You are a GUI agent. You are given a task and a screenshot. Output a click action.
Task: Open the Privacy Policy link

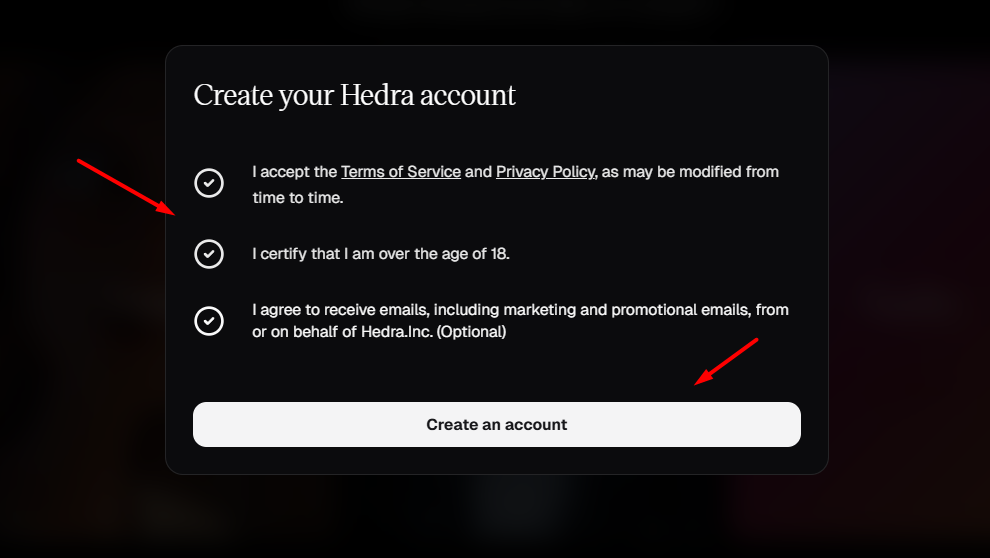(x=545, y=172)
